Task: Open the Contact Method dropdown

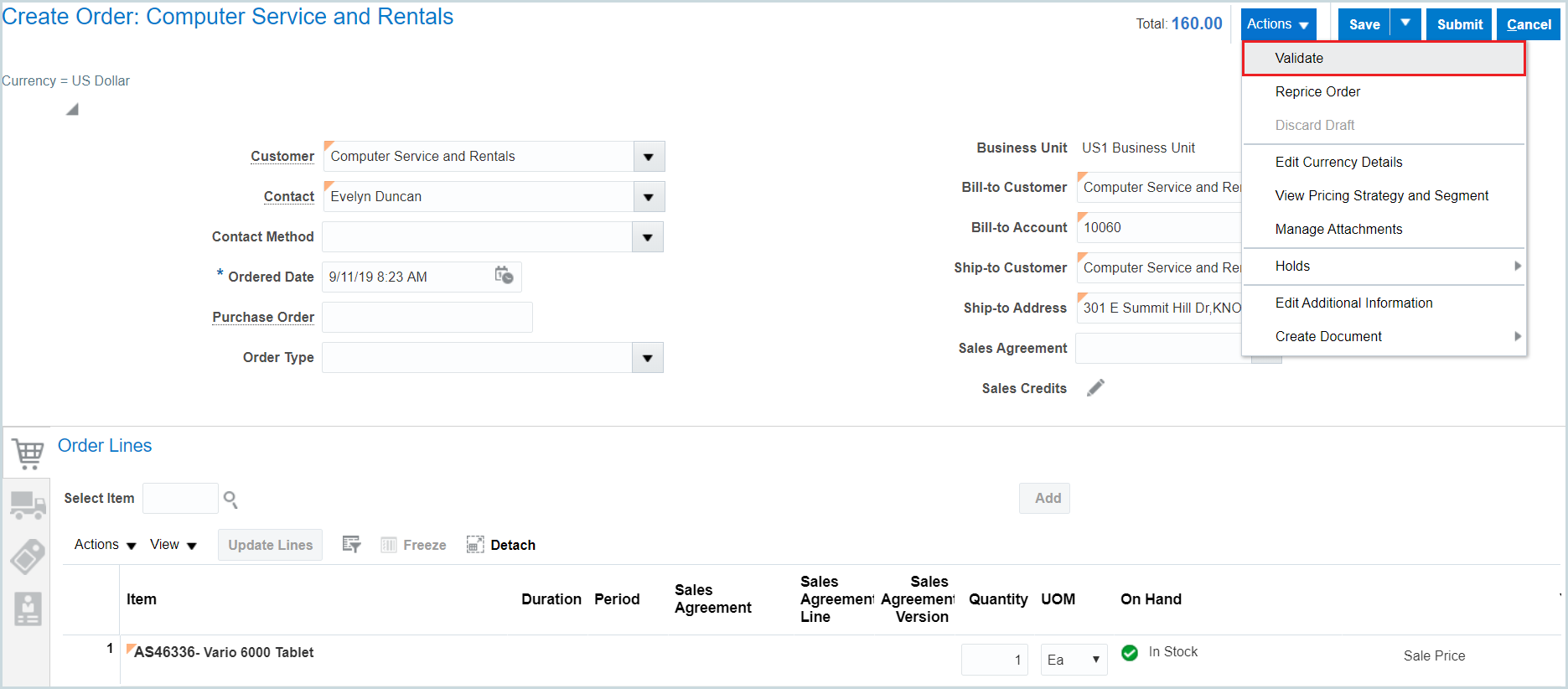Action: pyautogui.click(x=647, y=237)
